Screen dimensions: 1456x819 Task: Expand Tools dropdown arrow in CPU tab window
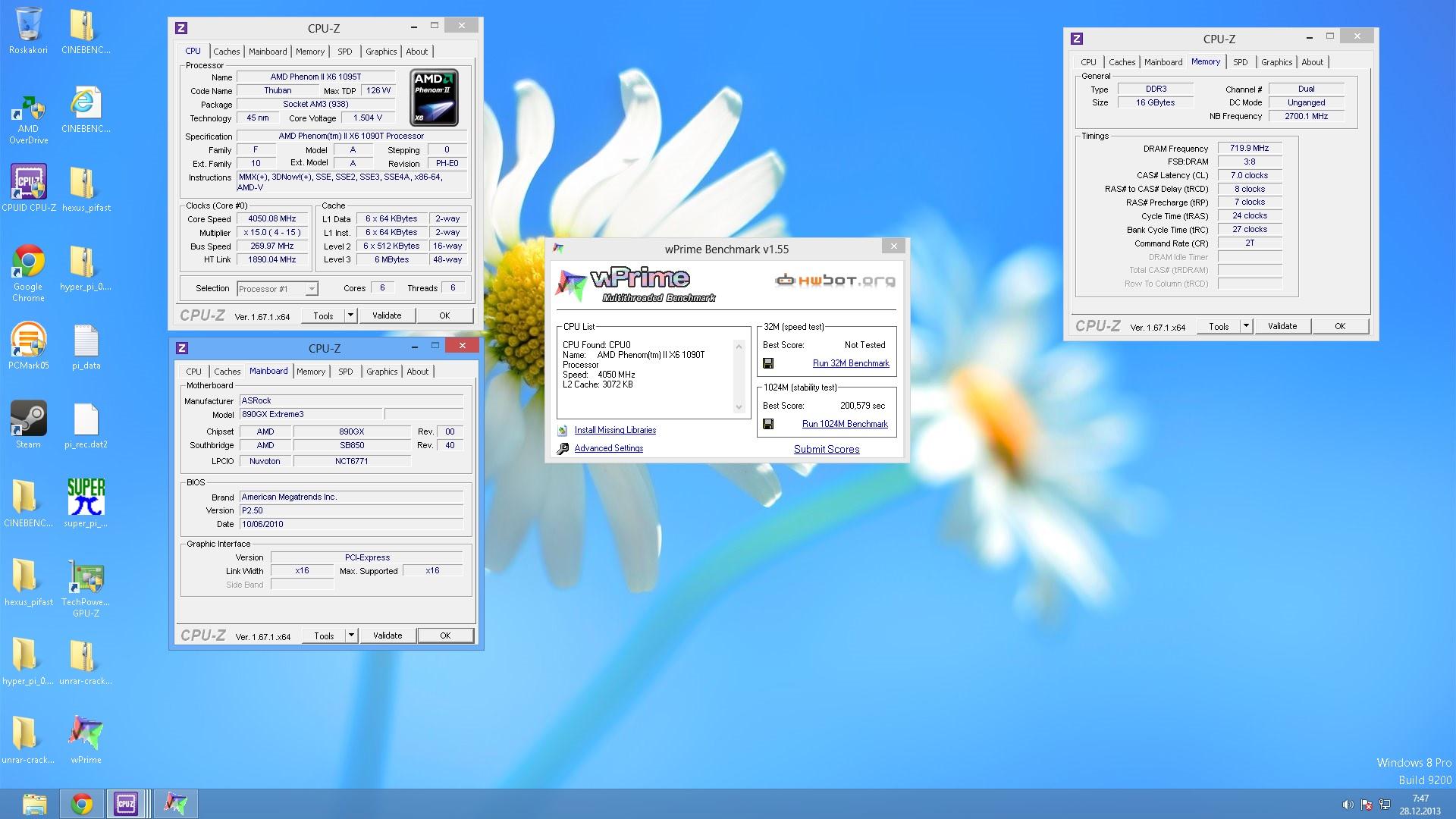click(x=350, y=315)
